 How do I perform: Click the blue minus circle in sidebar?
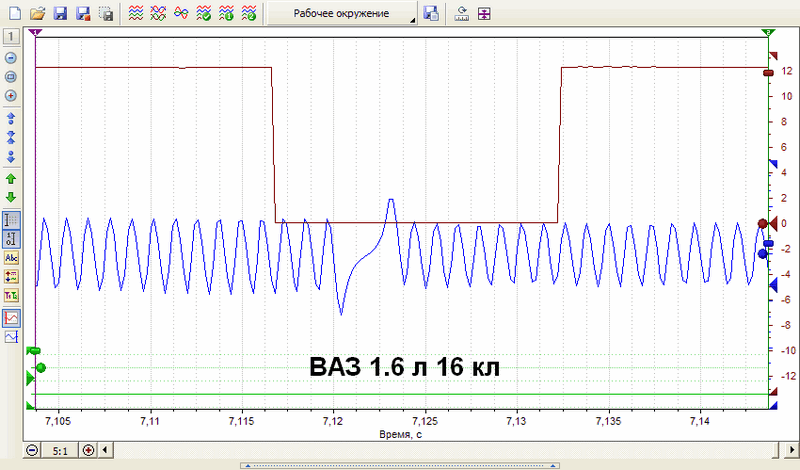coord(11,58)
